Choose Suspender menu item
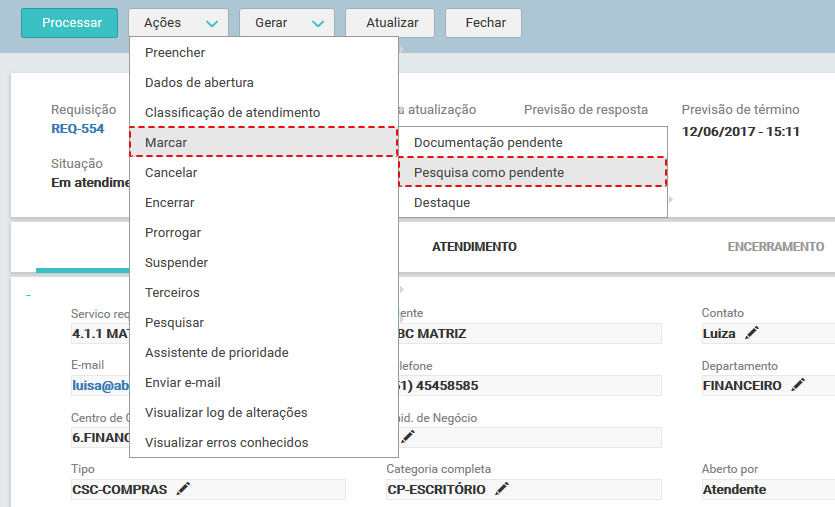 (264, 263)
